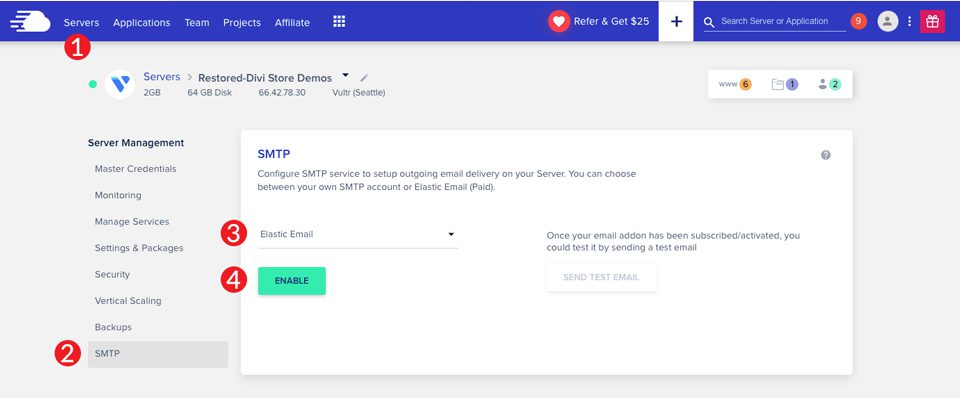This screenshot has width=960, height=398.
Task: Open the team members count badge
Action: pyautogui.click(x=830, y=84)
